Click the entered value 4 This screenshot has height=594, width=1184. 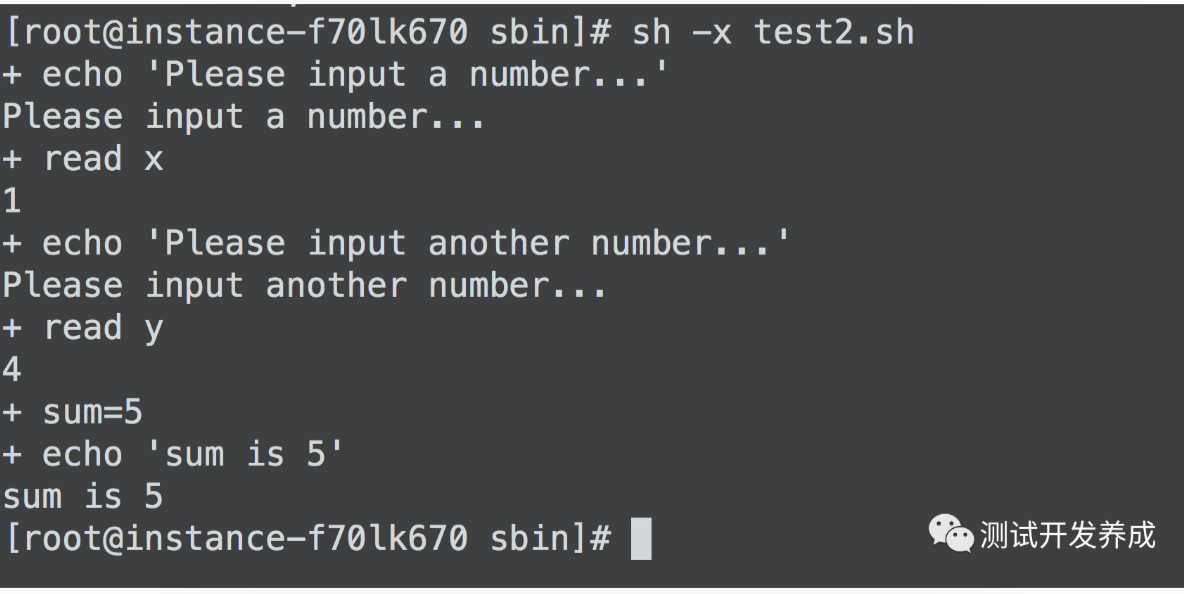(12, 371)
